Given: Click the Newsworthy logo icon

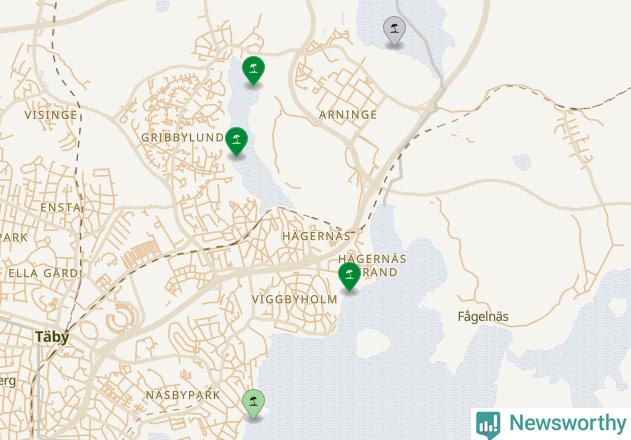Looking at the screenshot, I should click(x=488, y=424).
